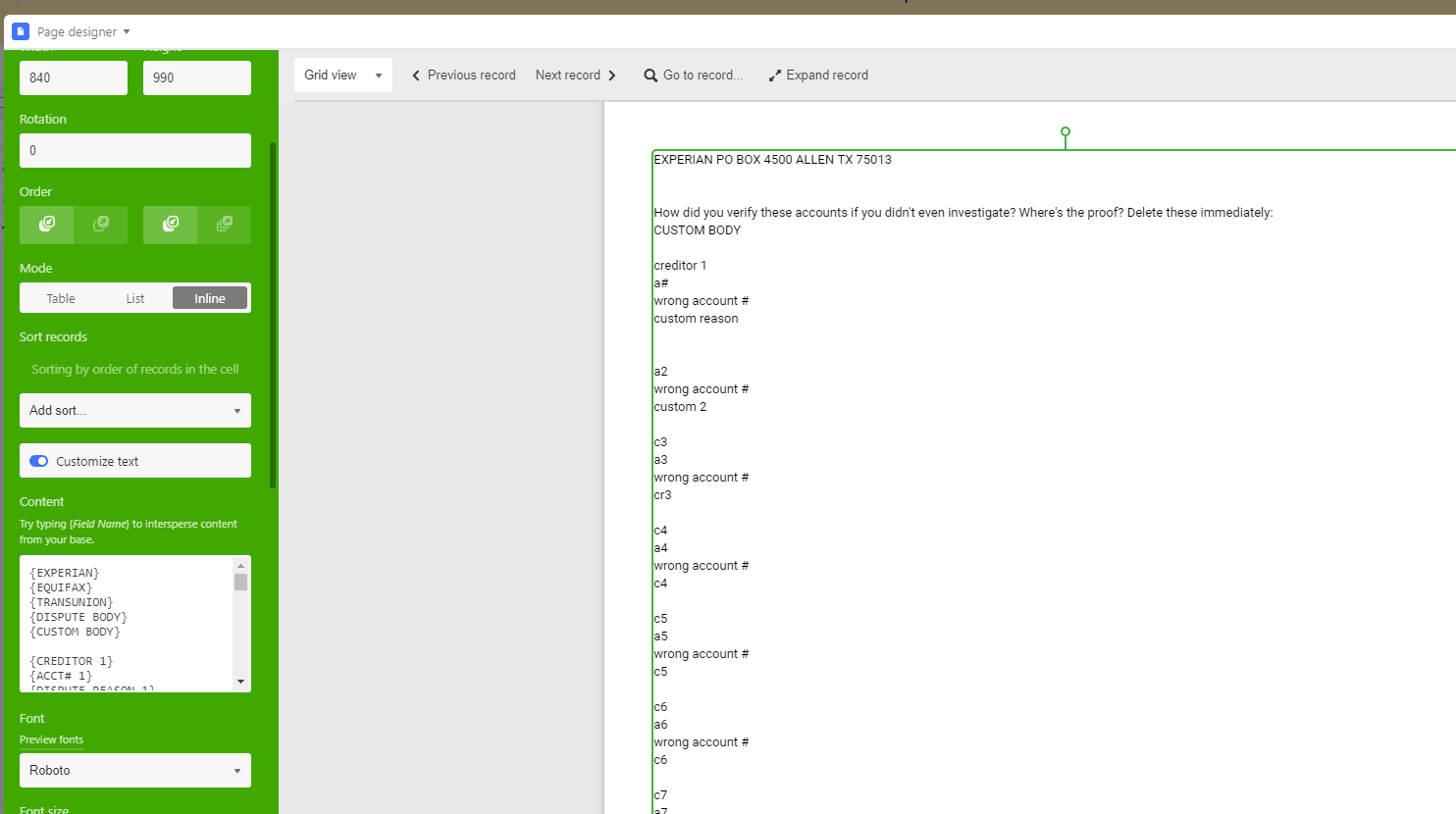Toggle the Customize text switch
Viewport: 1456px width, 814px height.
pos(39,461)
